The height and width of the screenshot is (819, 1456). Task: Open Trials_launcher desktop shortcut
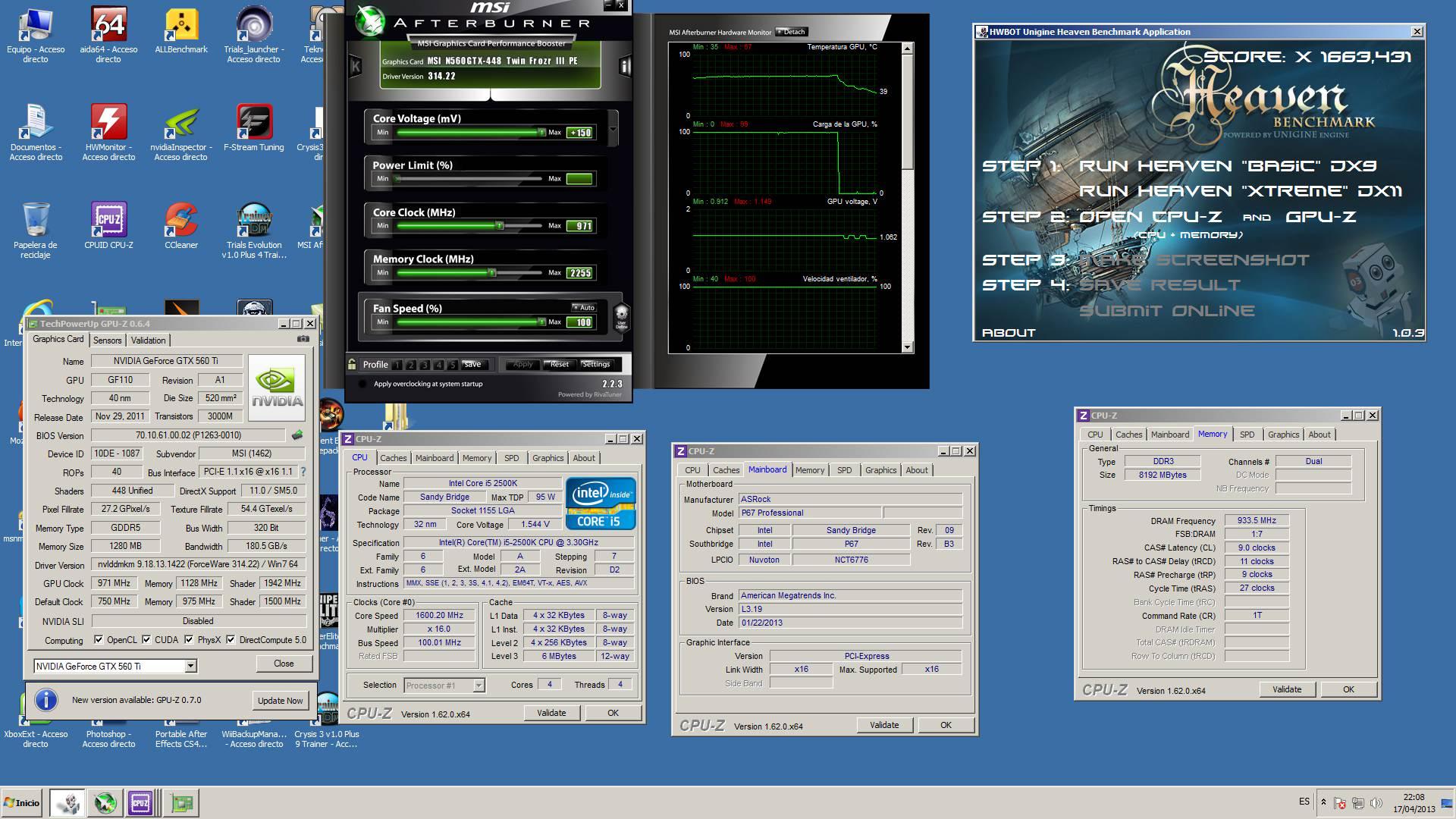point(254,35)
